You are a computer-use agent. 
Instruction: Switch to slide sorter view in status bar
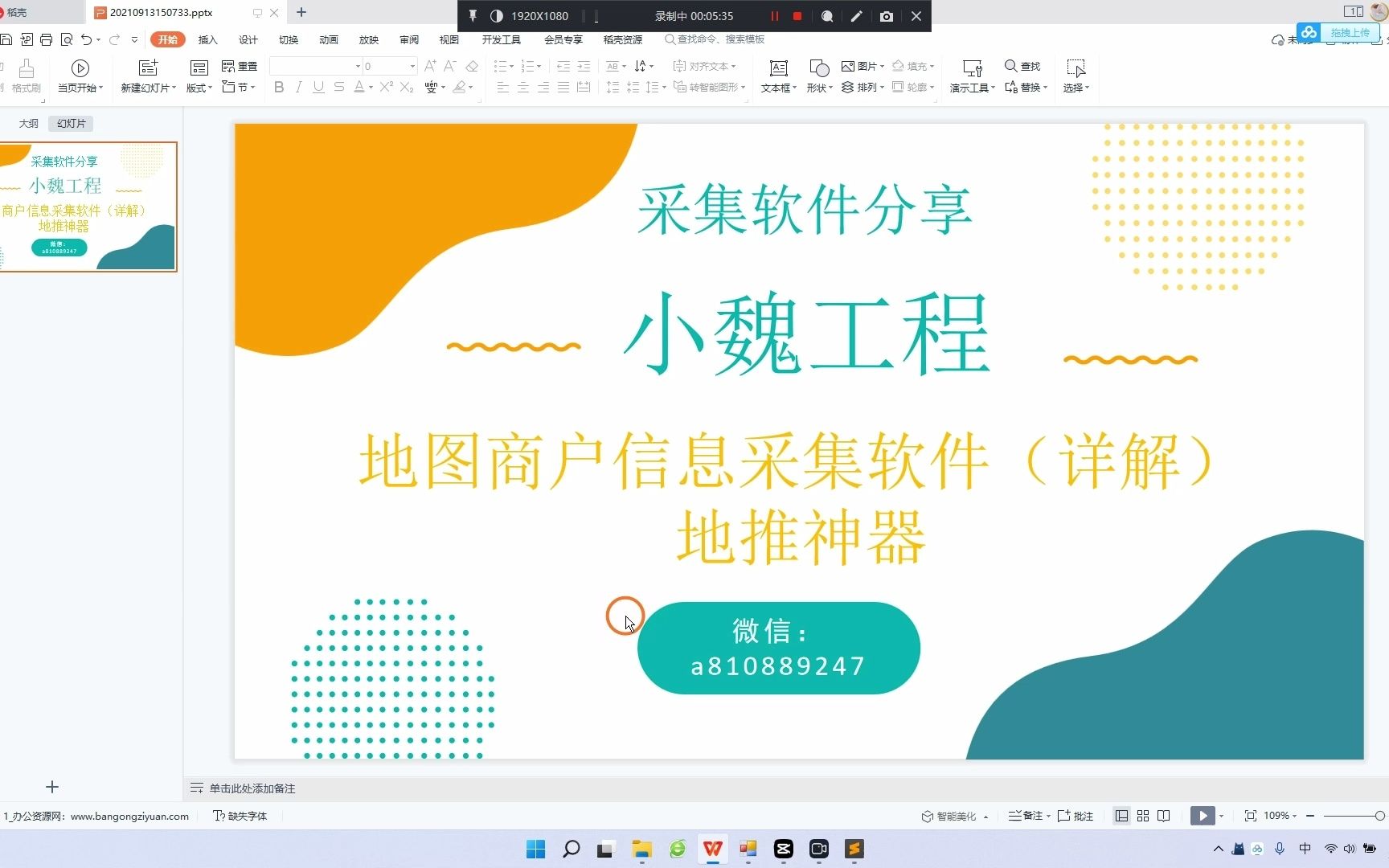coord(1142,815)
